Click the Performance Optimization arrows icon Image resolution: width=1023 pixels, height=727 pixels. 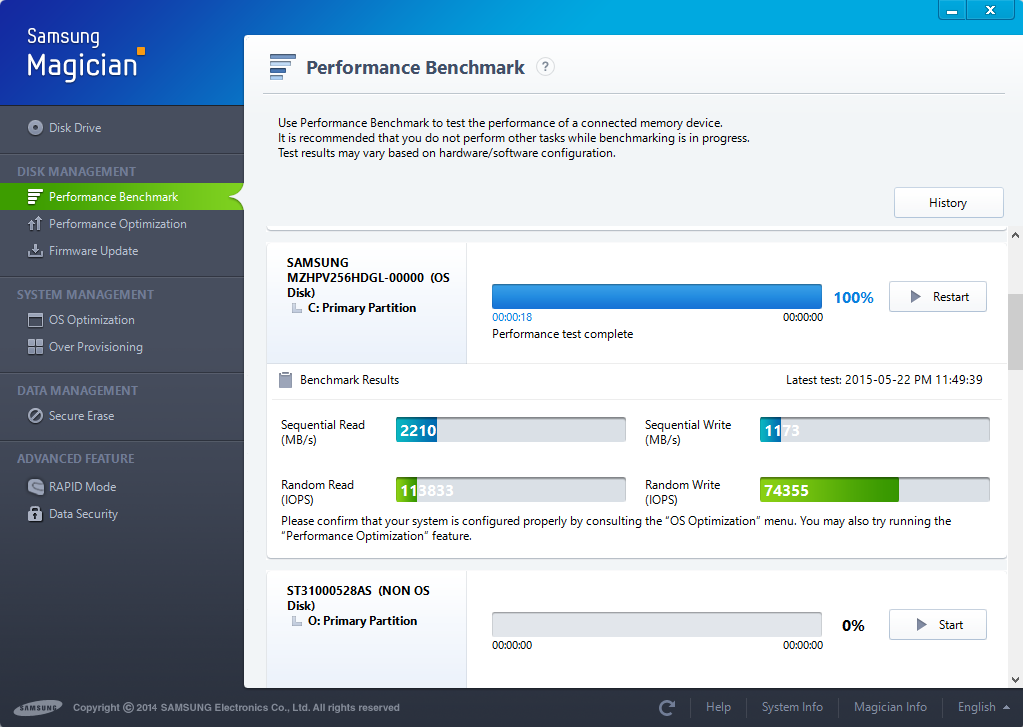tap(35, 224)
